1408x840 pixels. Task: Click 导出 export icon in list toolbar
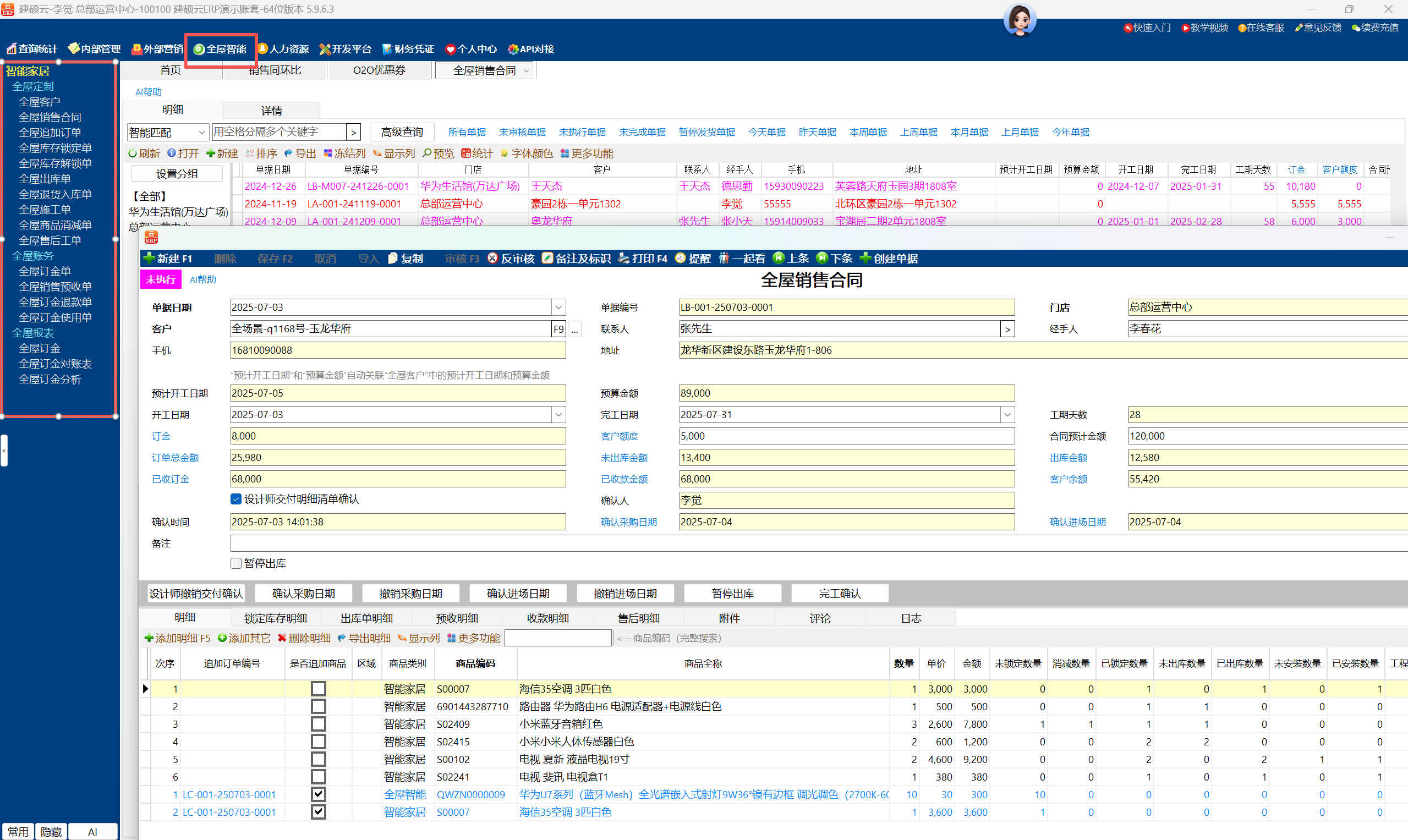(x=288, y=153)
